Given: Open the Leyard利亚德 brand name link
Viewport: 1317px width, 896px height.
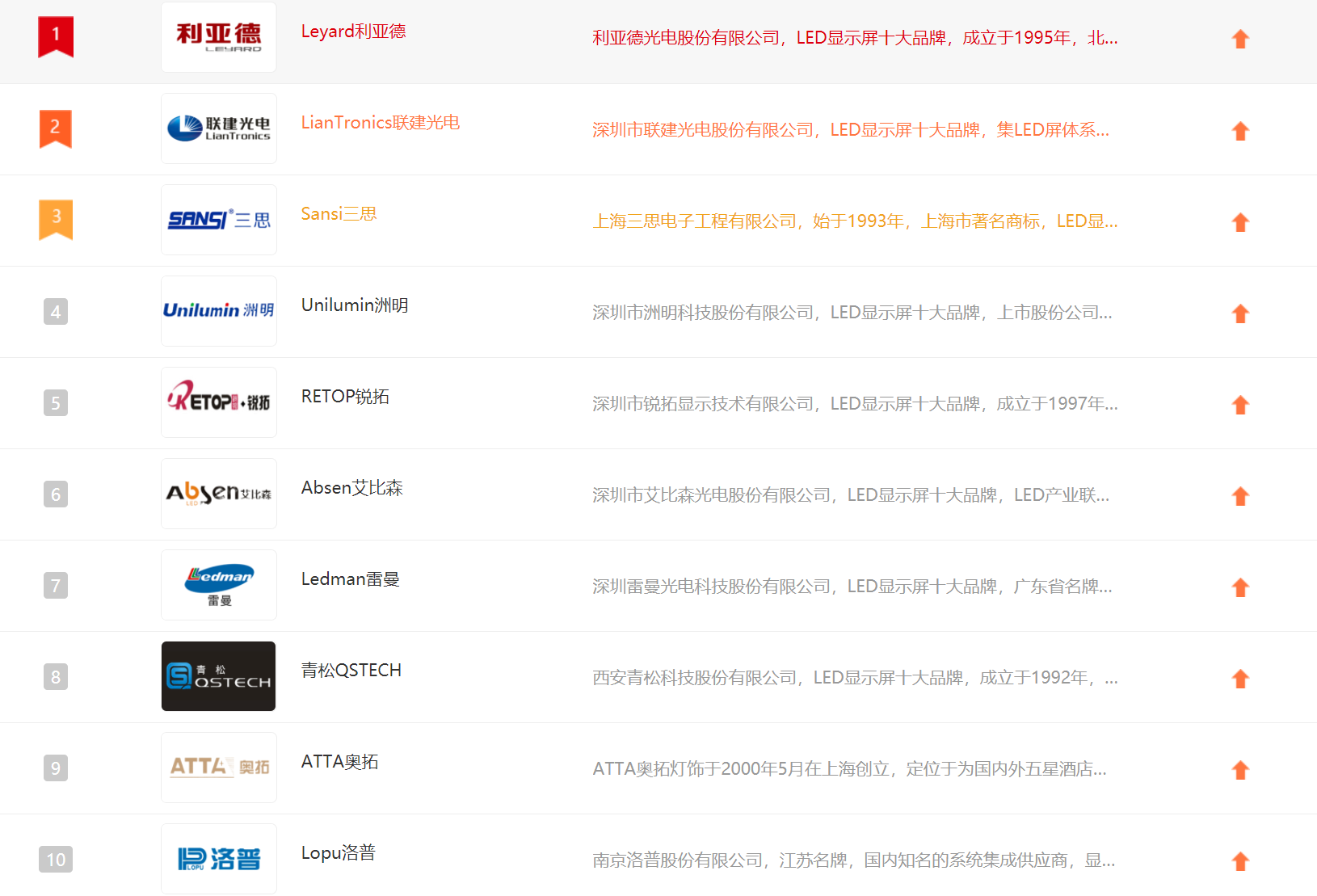Looking at the screenshot, I should click(354, 32).
